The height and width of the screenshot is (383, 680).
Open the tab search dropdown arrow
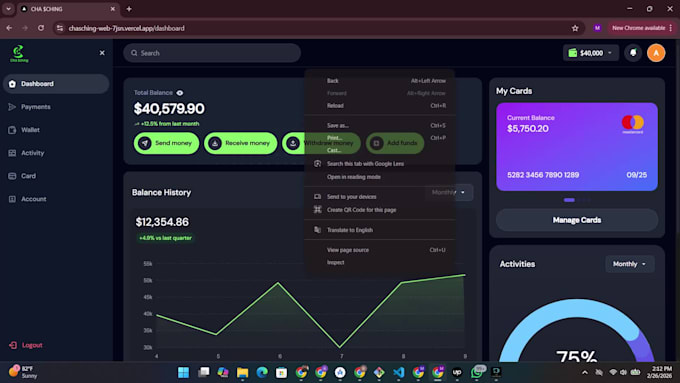click(x=8, y=9)
